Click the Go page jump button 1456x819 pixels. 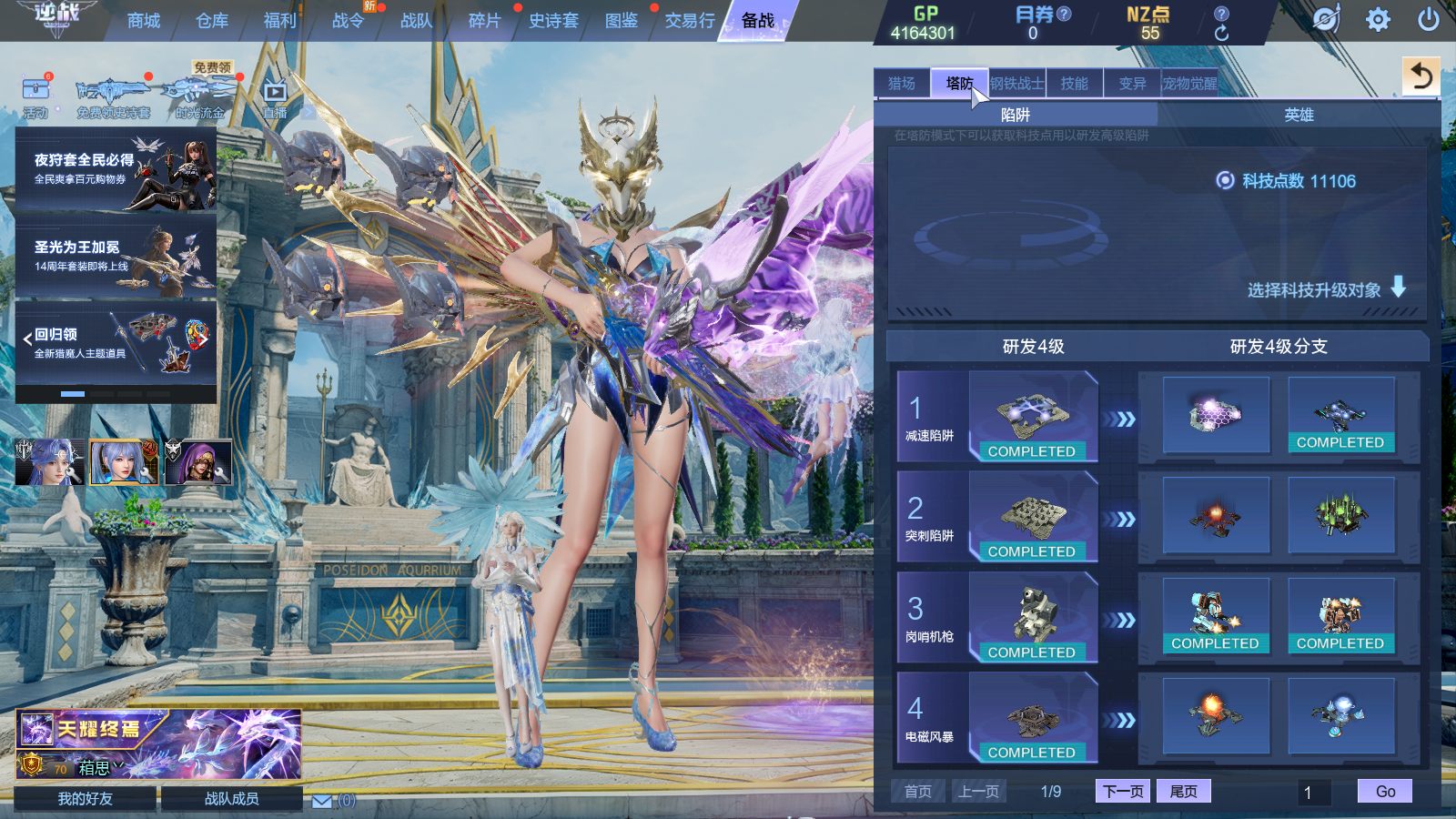click(1385, 792)
